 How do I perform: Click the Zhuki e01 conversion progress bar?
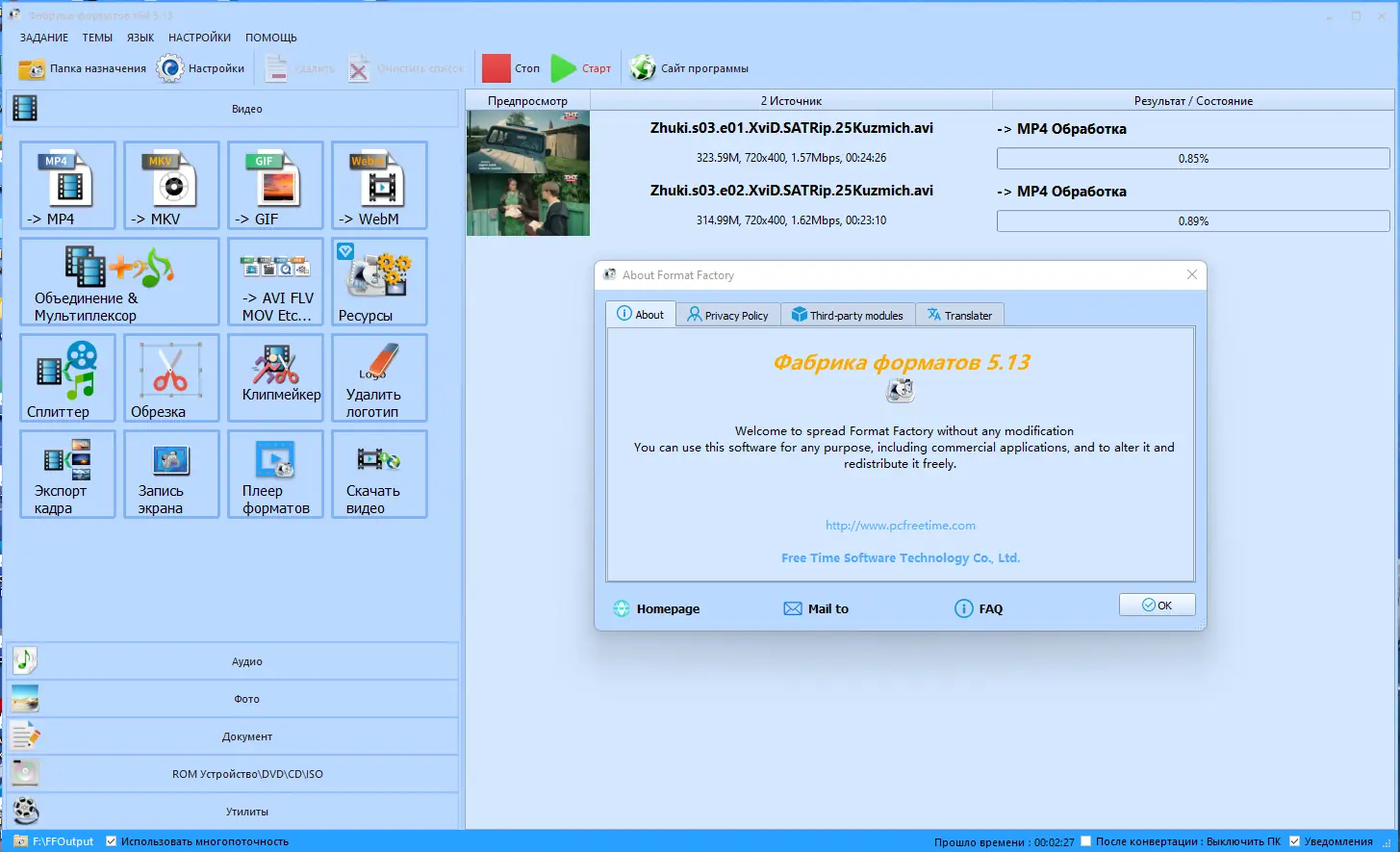point(1193,158)
